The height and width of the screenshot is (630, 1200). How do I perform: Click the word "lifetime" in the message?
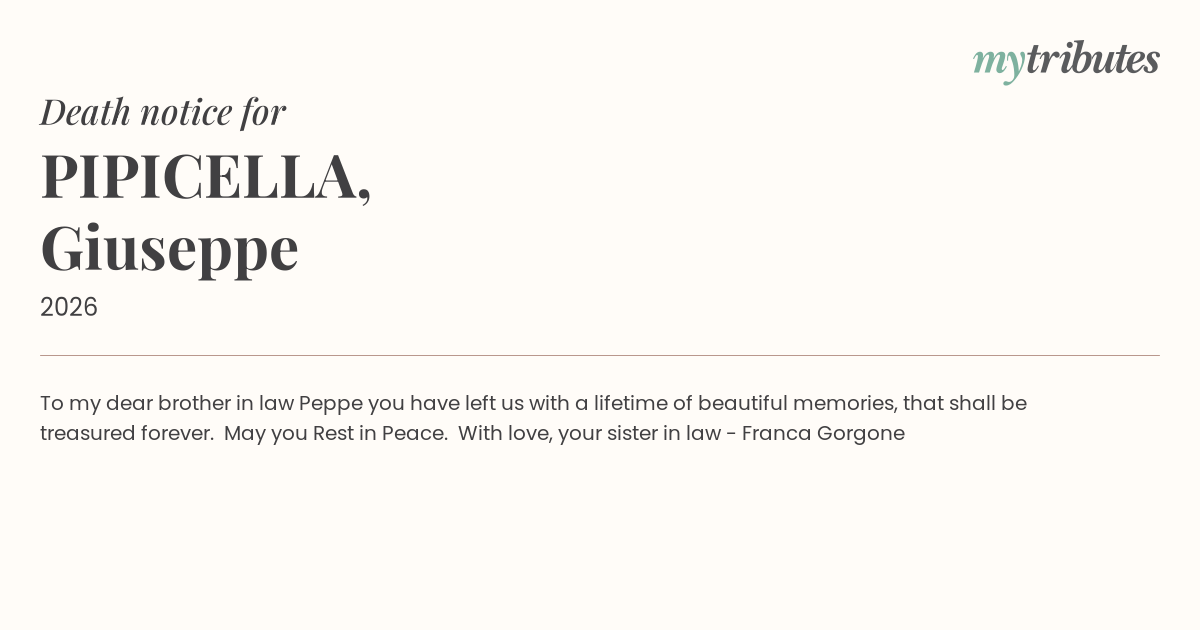click(633, 403)
